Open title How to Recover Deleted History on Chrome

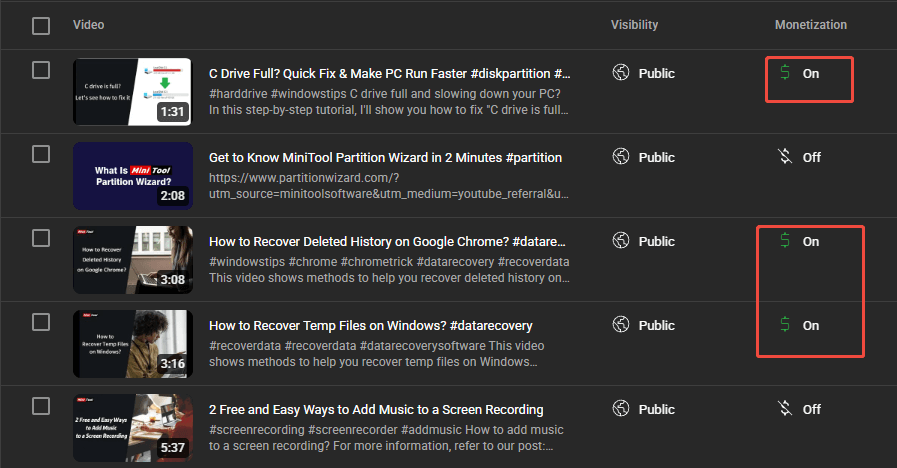point(387,242)
